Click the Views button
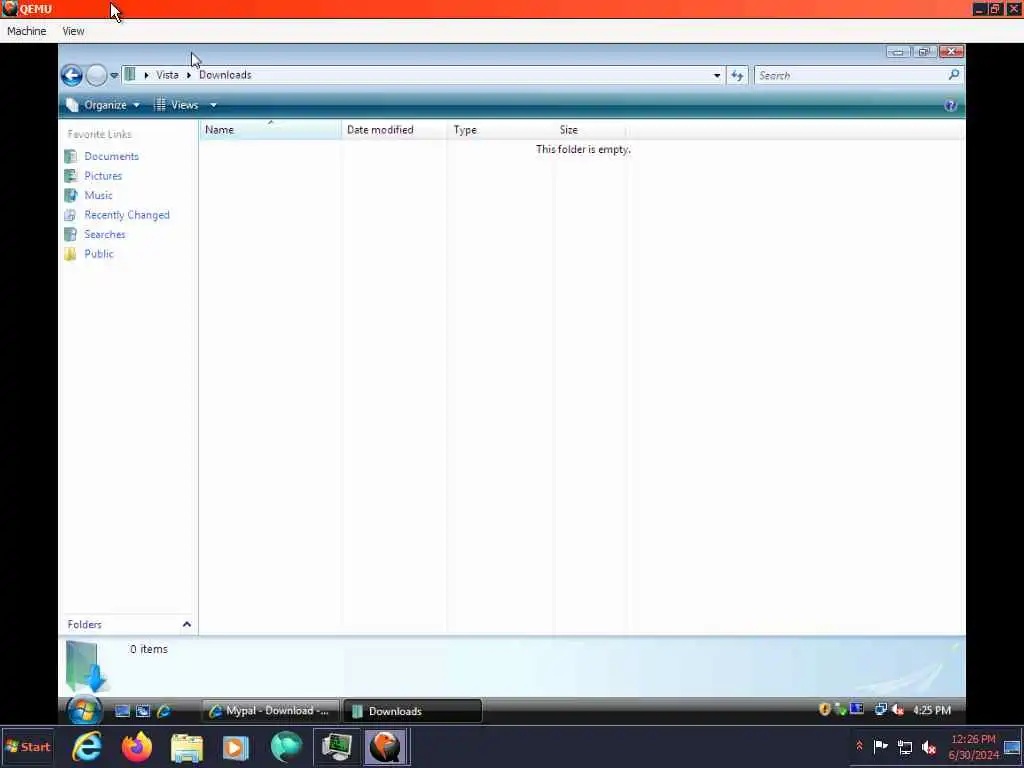The image size is (1024, 768). [x=176, y=104]
